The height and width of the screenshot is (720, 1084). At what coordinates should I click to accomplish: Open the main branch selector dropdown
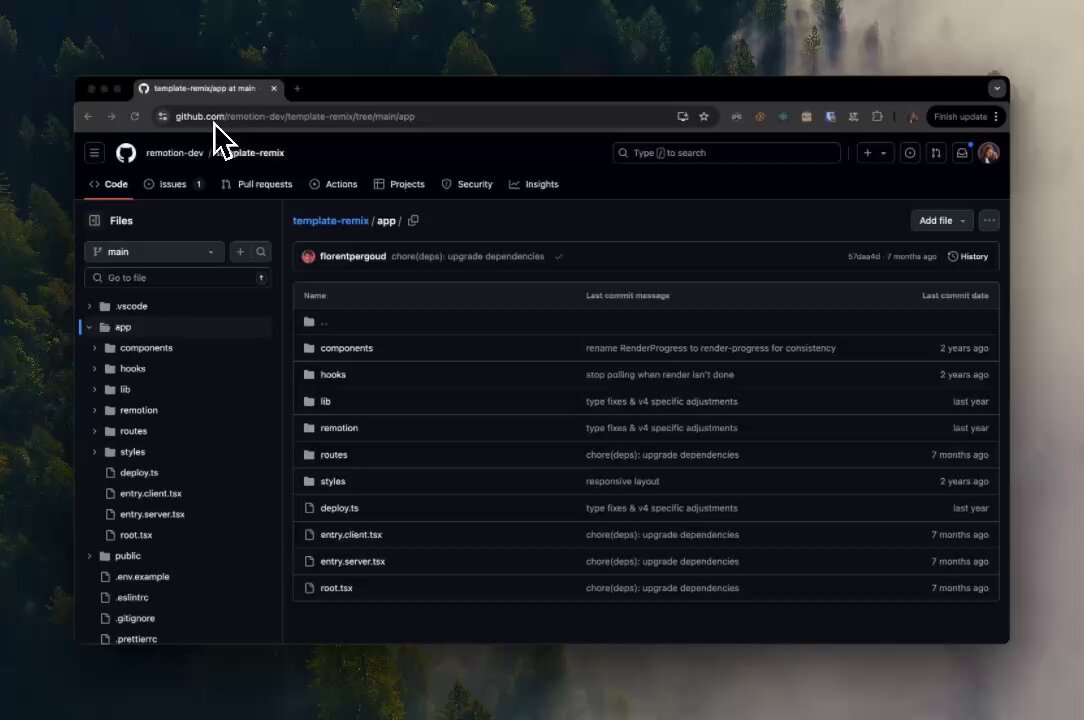click(154, 252)
